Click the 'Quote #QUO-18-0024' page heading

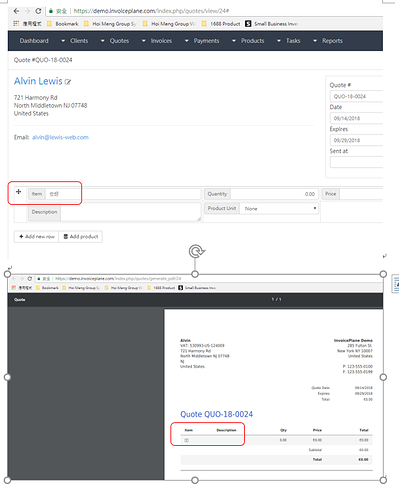[43, 60]
